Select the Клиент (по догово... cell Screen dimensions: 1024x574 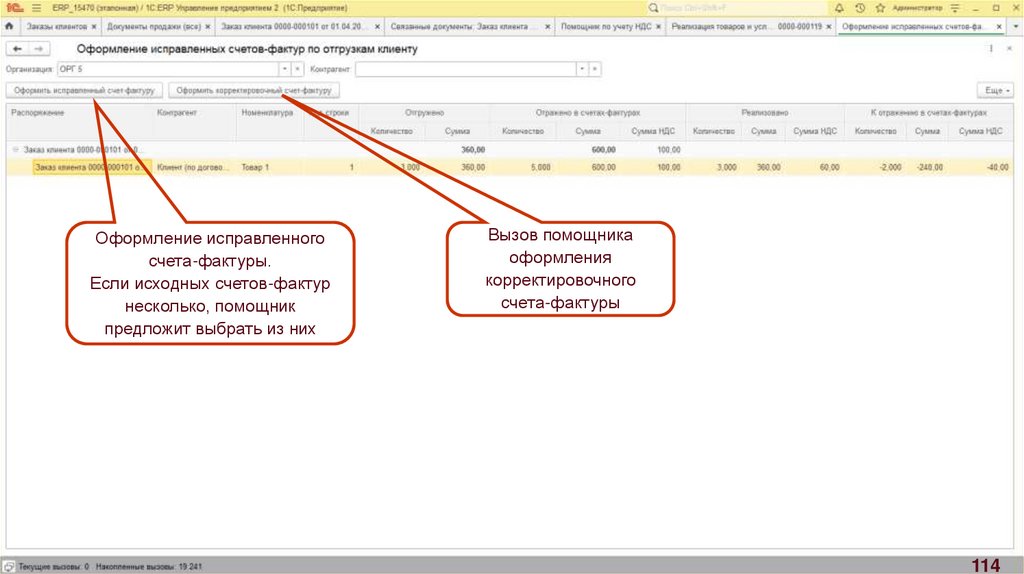(193, 168)
